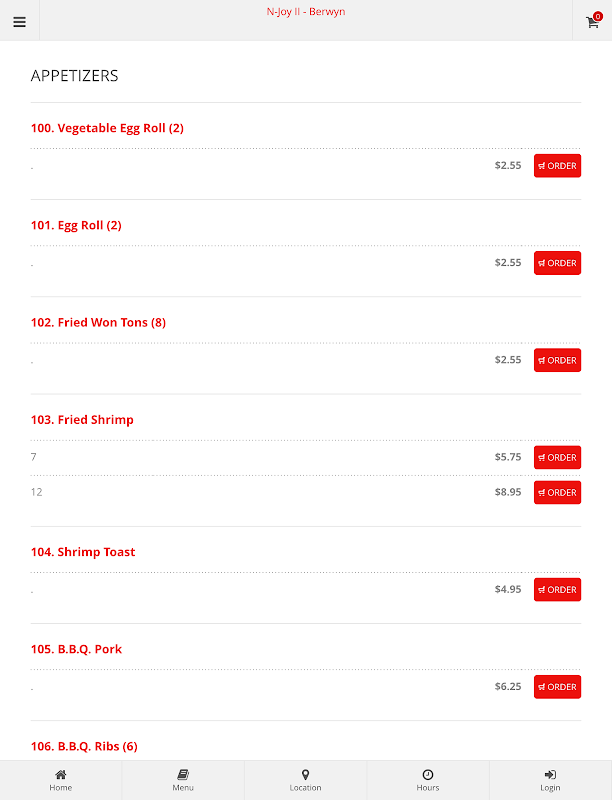View opening Hours

click(428, 780)
